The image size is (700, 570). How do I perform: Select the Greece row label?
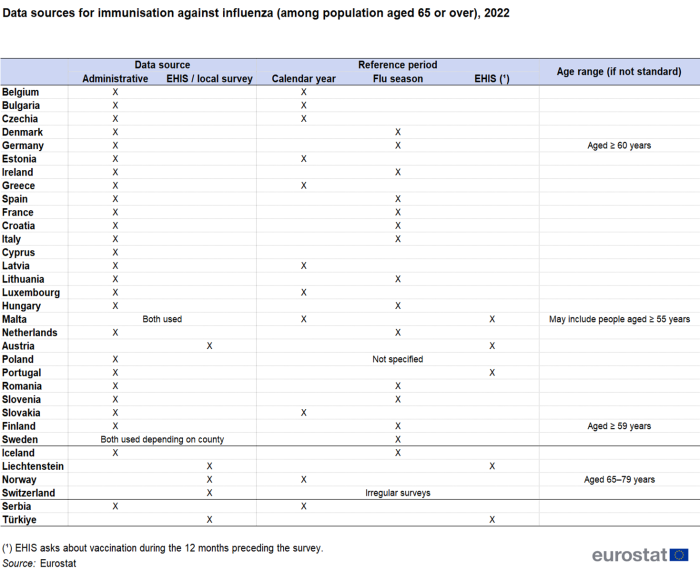18,186
